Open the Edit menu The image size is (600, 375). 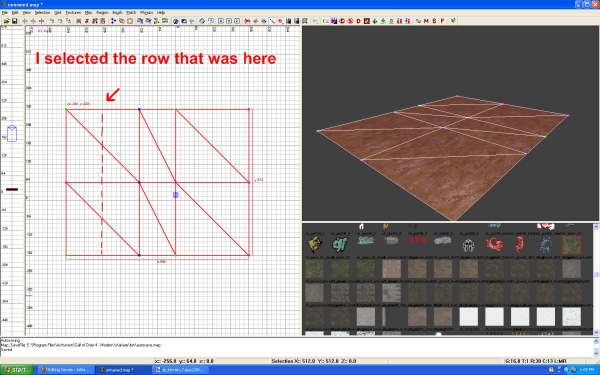[15, 13]
